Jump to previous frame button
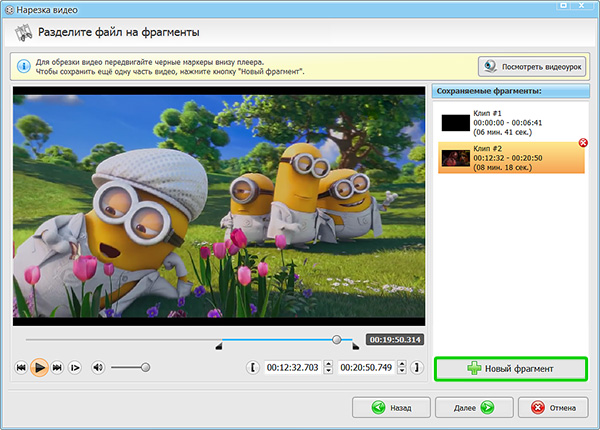This screenshot has width=600, height=430. coord(21,368)
